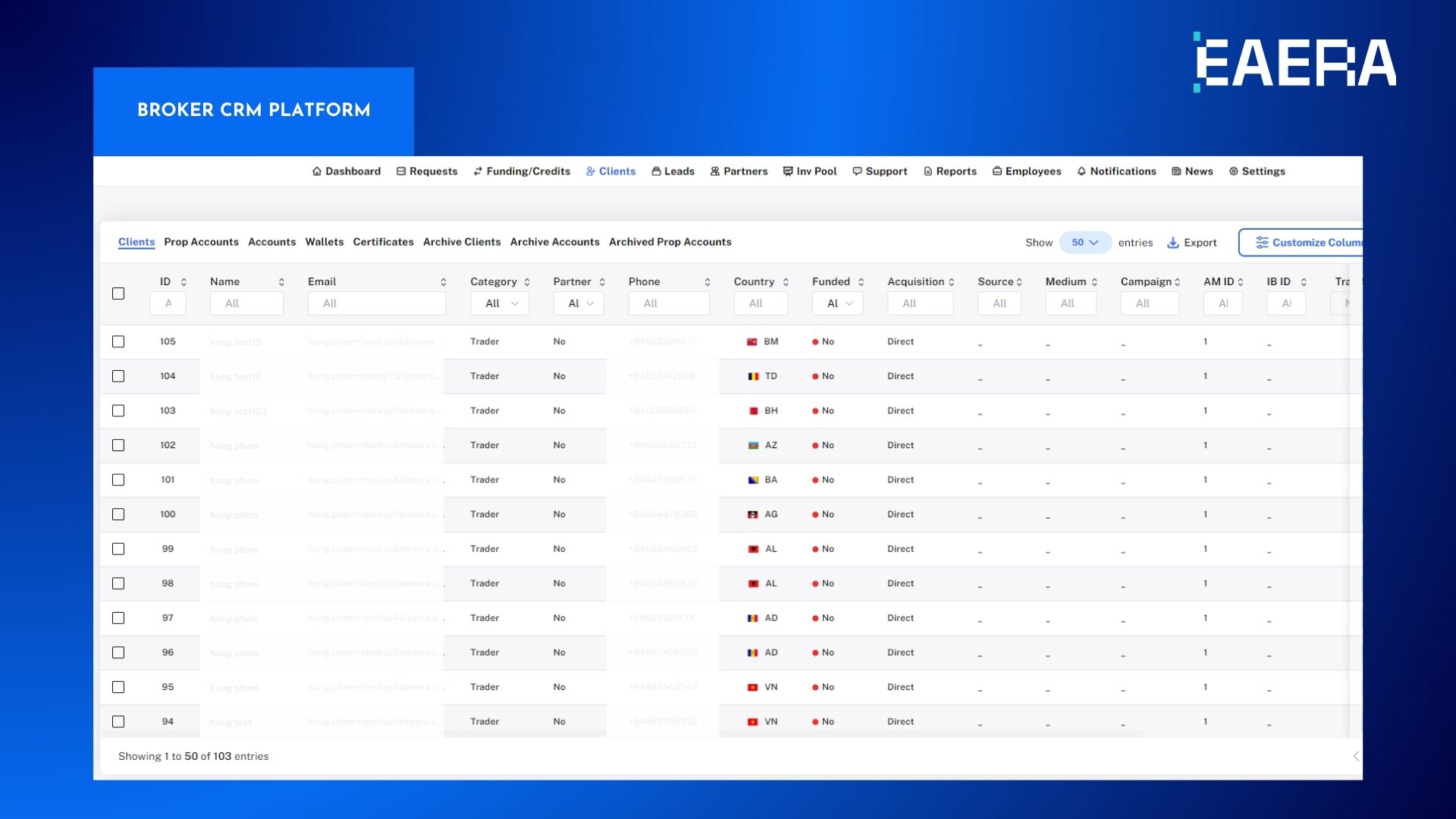Check the box for client 103
The width and height of the screenshot is (1456, 819).
point(118,411)
